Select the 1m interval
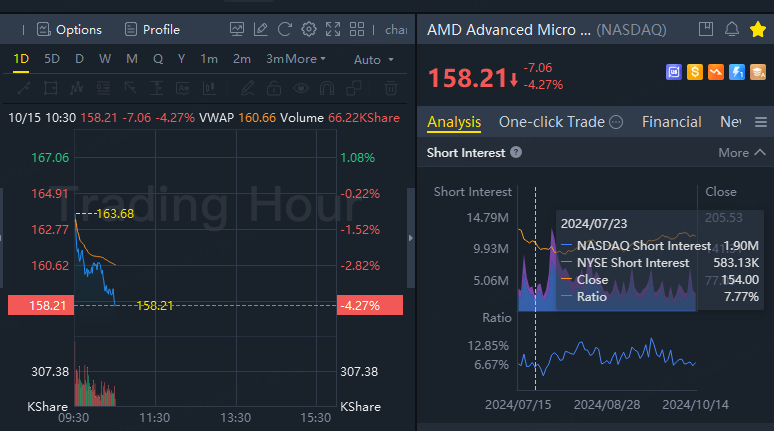The image size is (774, 431). [209, 59]
